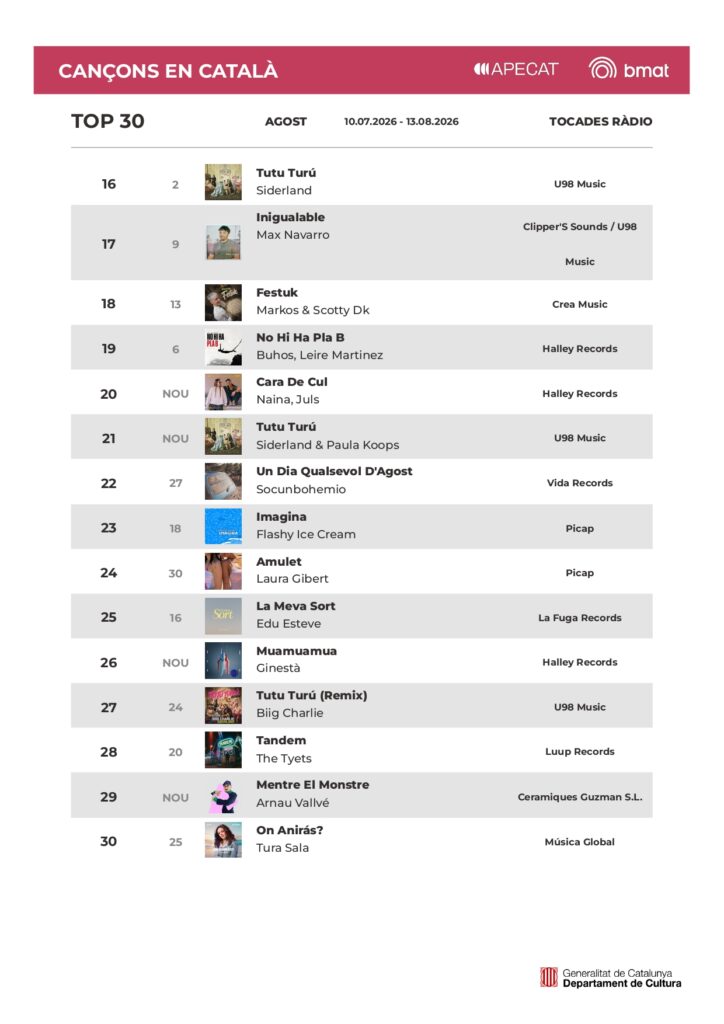Select the Tandem cover by The Tyets
This screenshot has width=724, height=1024.
tap(223, 750)
